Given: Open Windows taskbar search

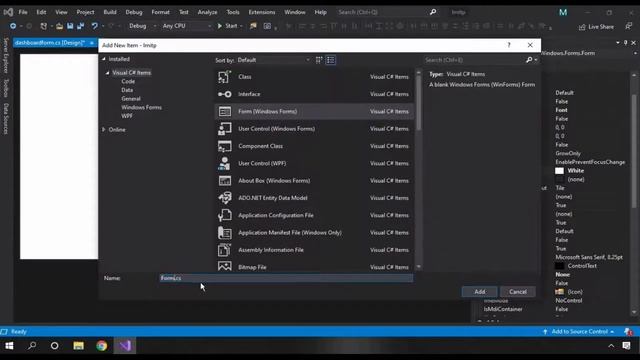Looking at the screenshot, I should (x=32, y=346).
